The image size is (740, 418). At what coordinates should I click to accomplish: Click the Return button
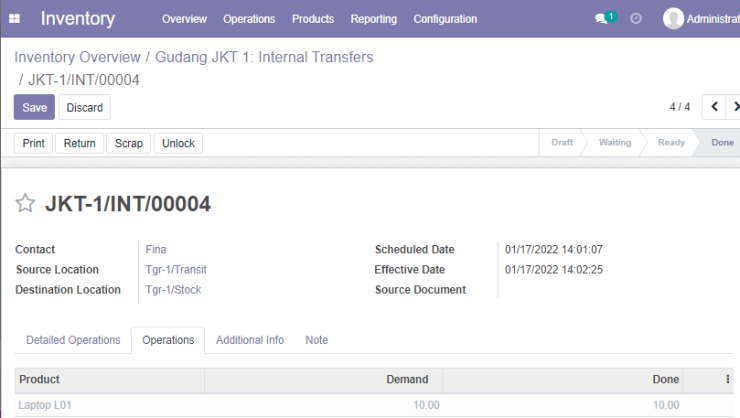(80, 143)
